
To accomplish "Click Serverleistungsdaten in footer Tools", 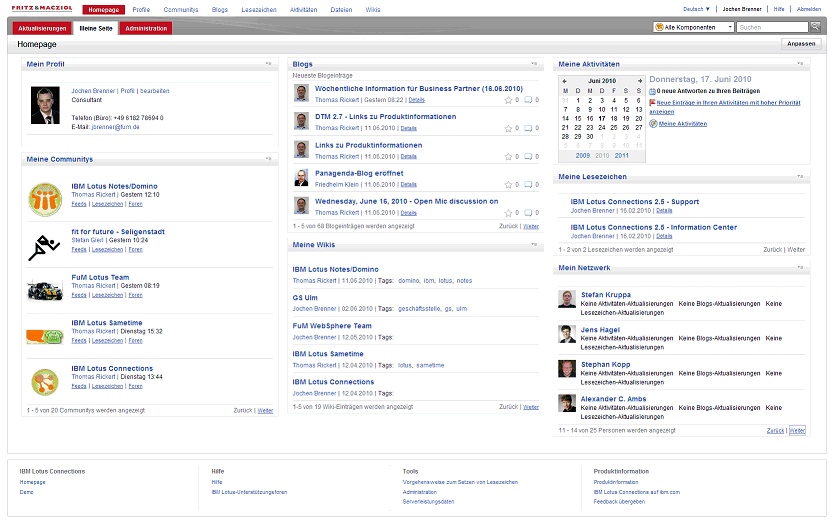I will tap(428, 501).
